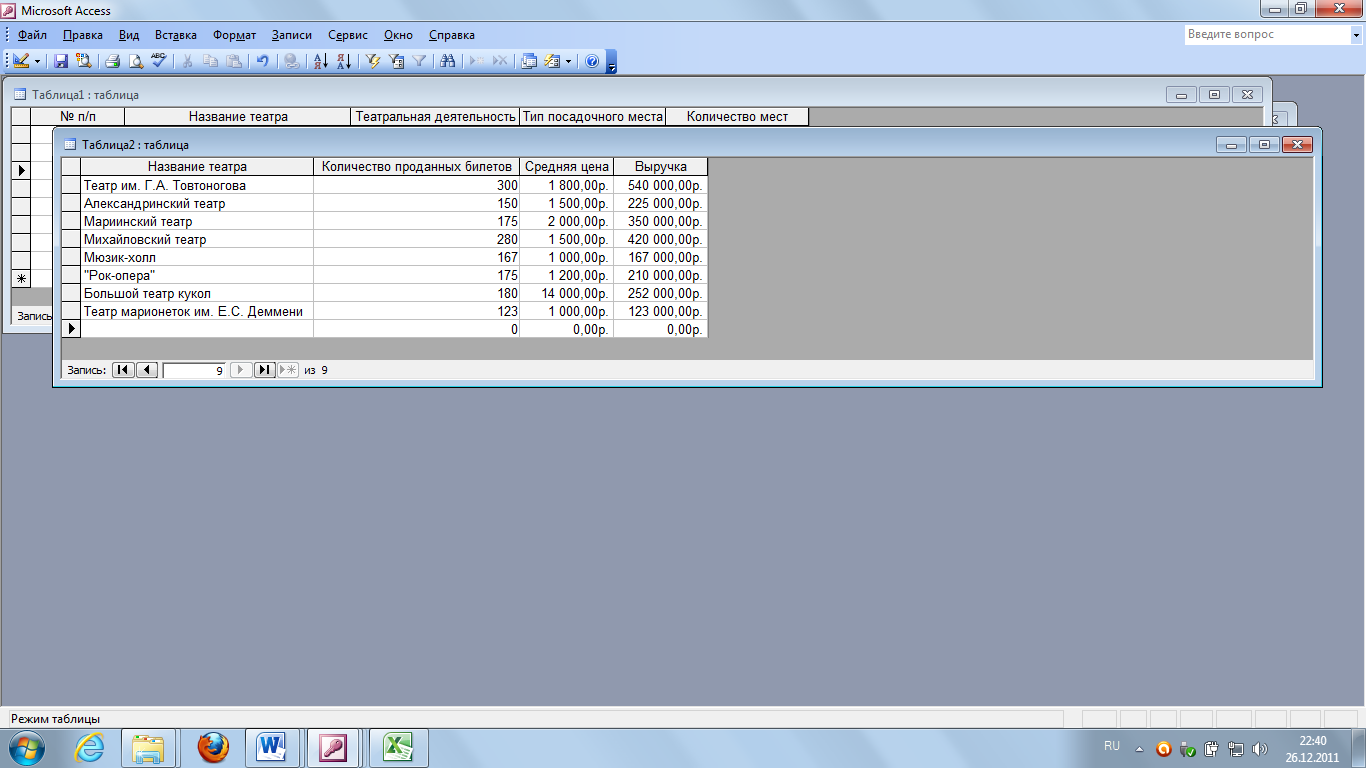Open the Записи menu
The width and height of the screenshot is (1366, 768).
292,35
